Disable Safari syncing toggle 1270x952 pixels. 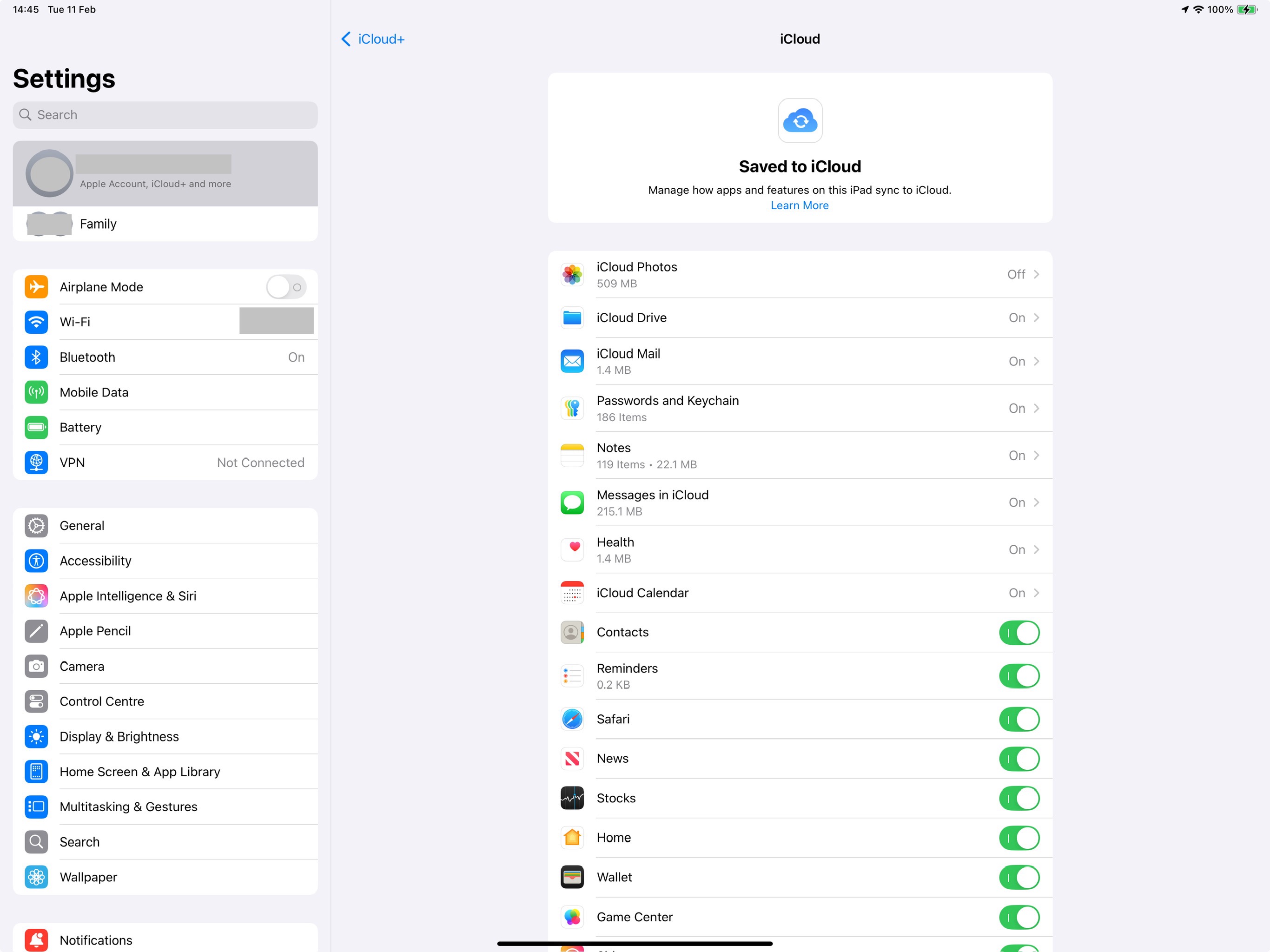tap(1019, 720)
